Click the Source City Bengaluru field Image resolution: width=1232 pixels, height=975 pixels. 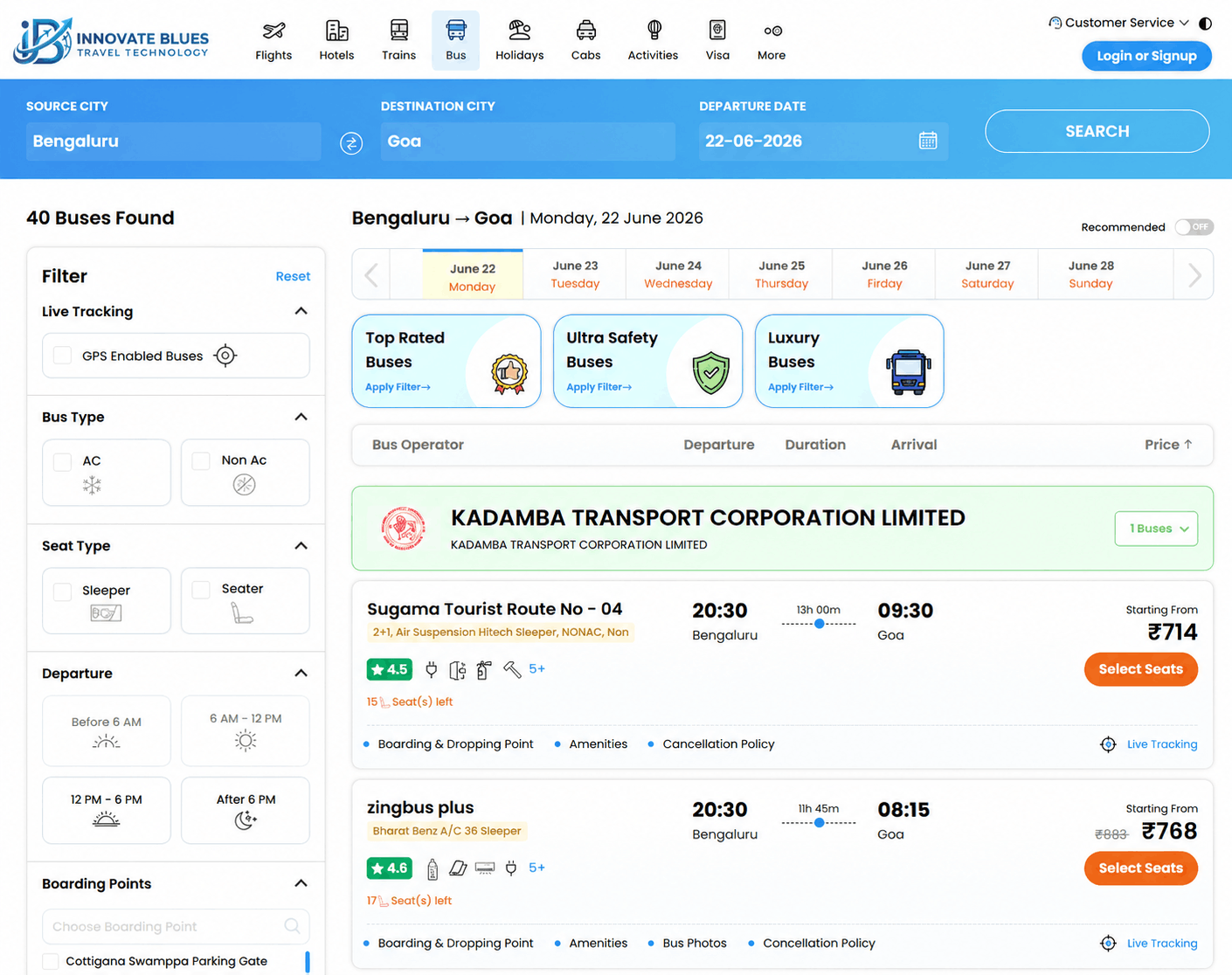coord(174,142)
